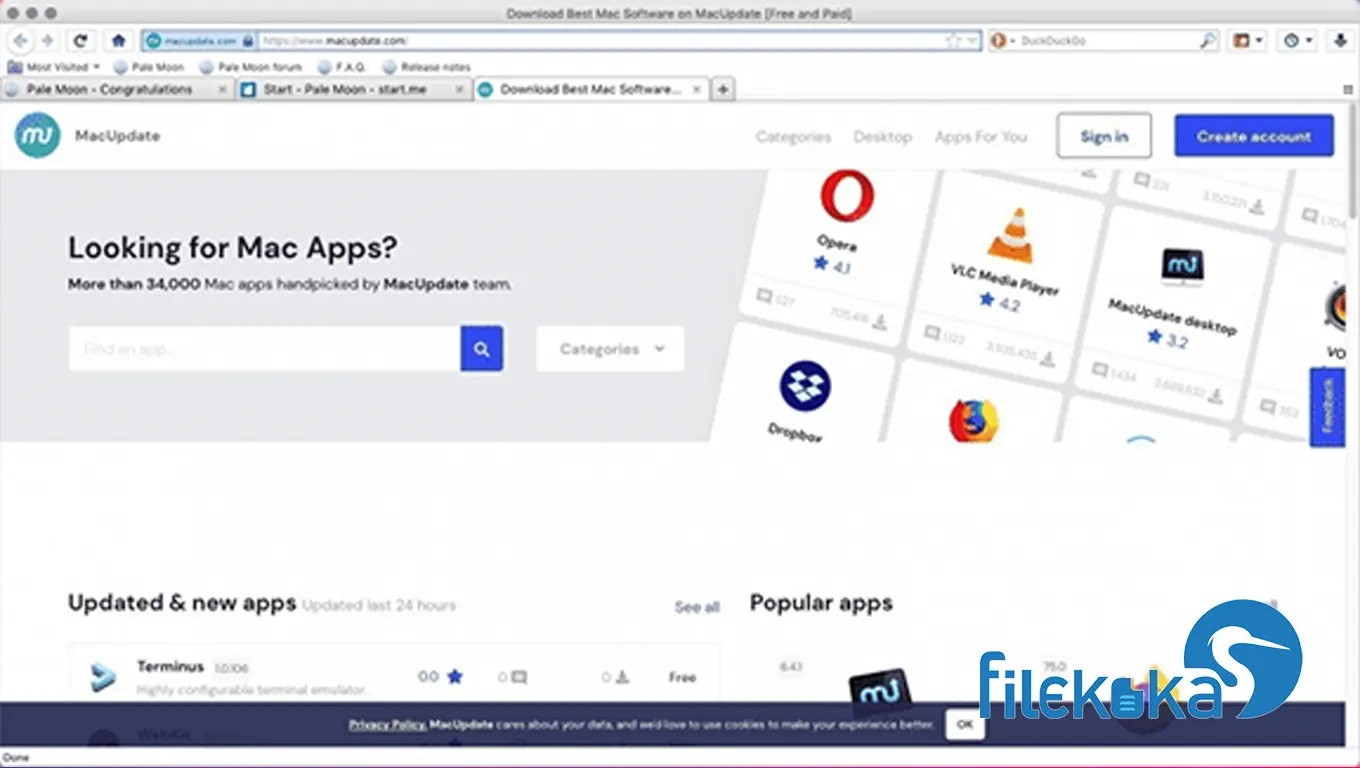Select the Download Best Mac Software tab

click(x=590, y=89)
